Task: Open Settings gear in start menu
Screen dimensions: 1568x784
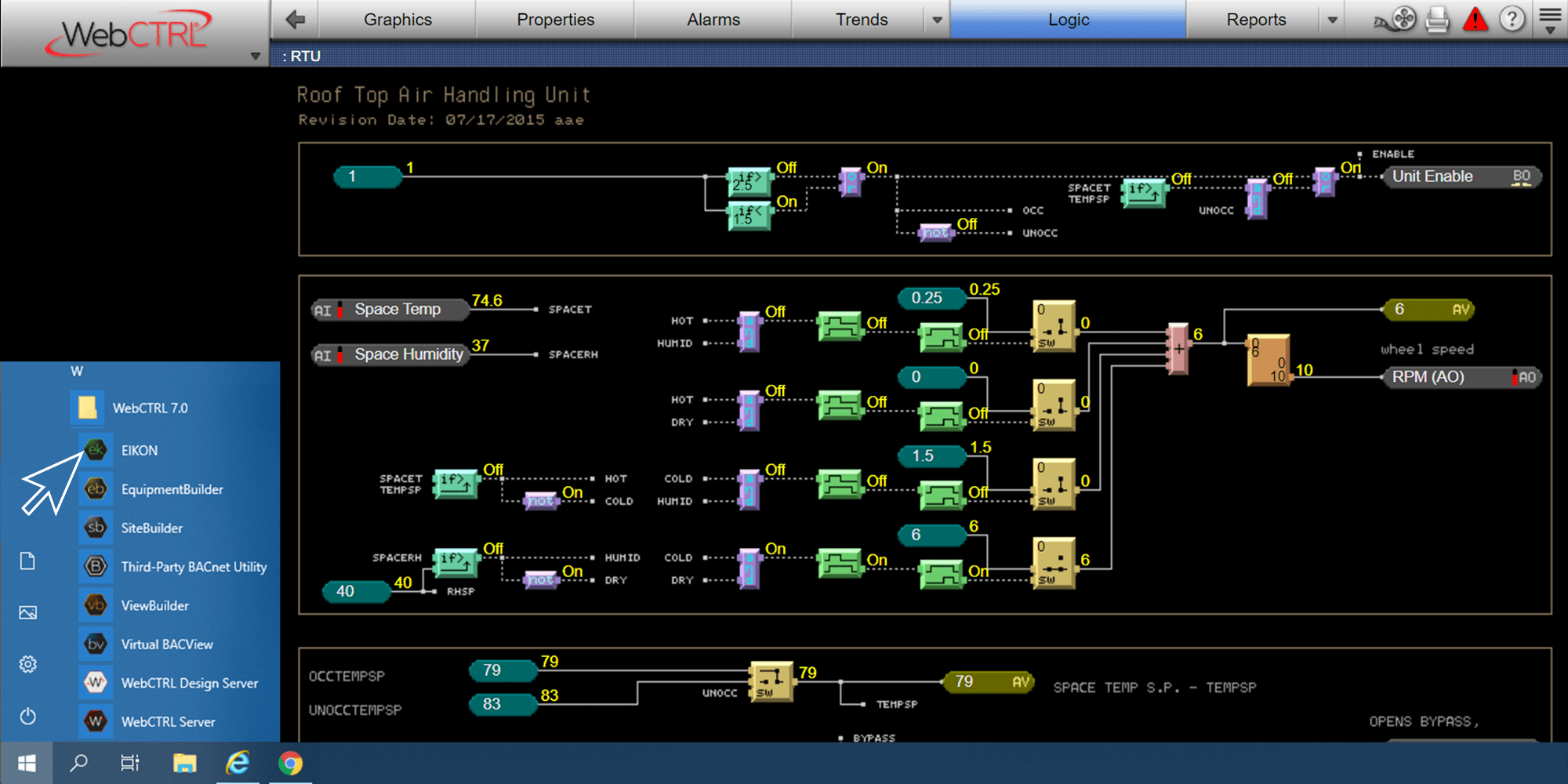Action: (27, 664)
